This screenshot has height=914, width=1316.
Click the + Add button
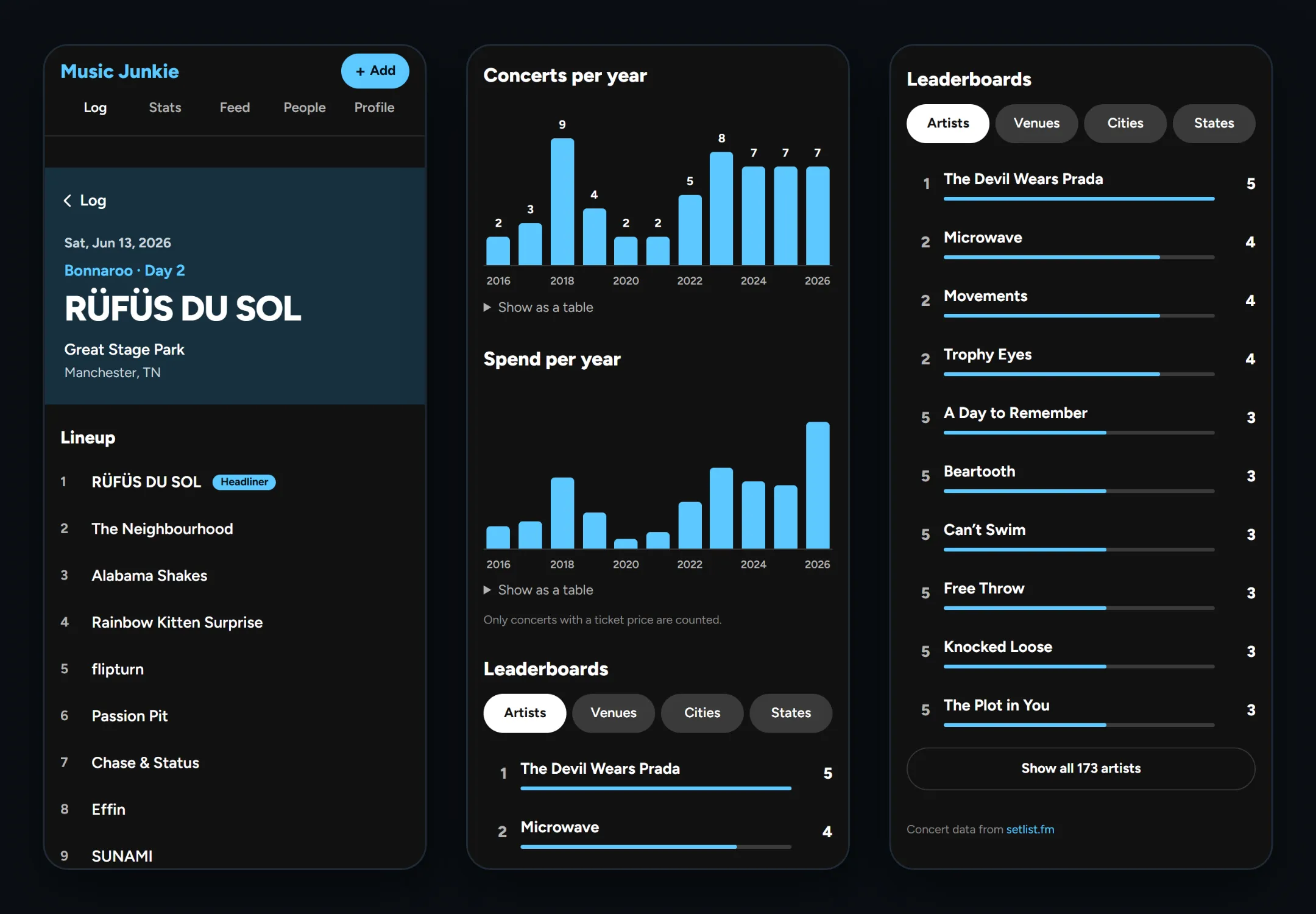coord(375,71)
